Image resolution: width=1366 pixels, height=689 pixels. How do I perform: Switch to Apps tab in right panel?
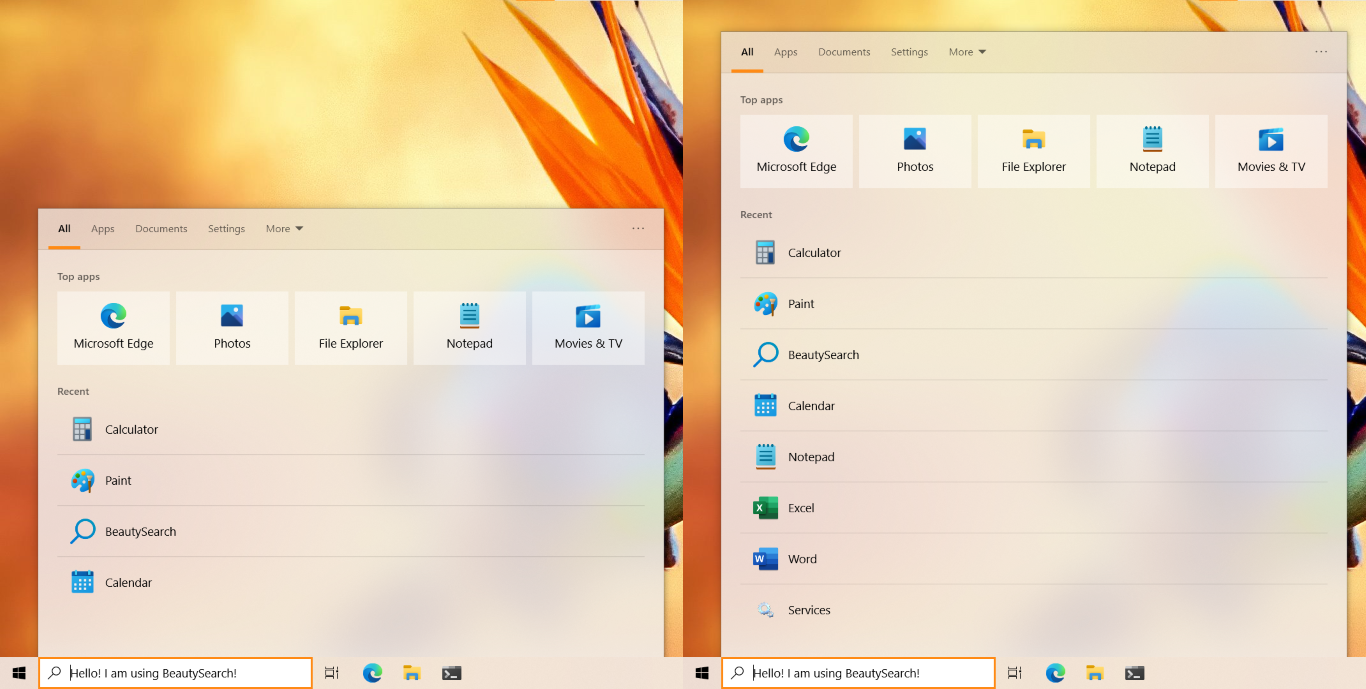pyautogui.click(x=786, y=52)
